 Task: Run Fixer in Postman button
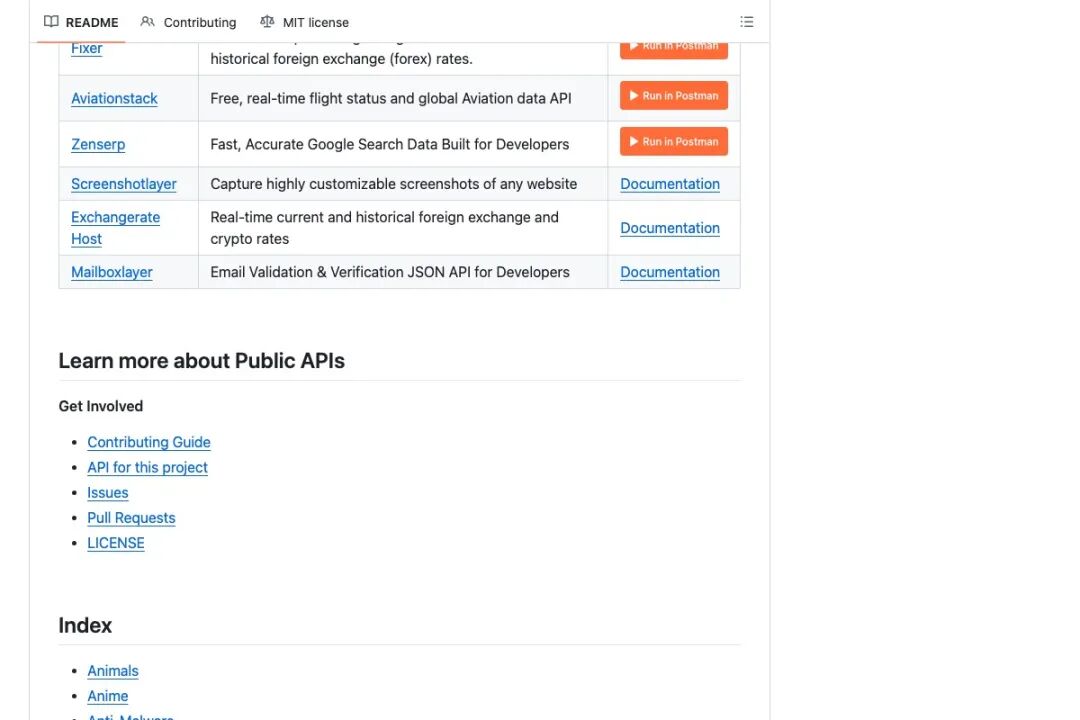tap(674, 50)
